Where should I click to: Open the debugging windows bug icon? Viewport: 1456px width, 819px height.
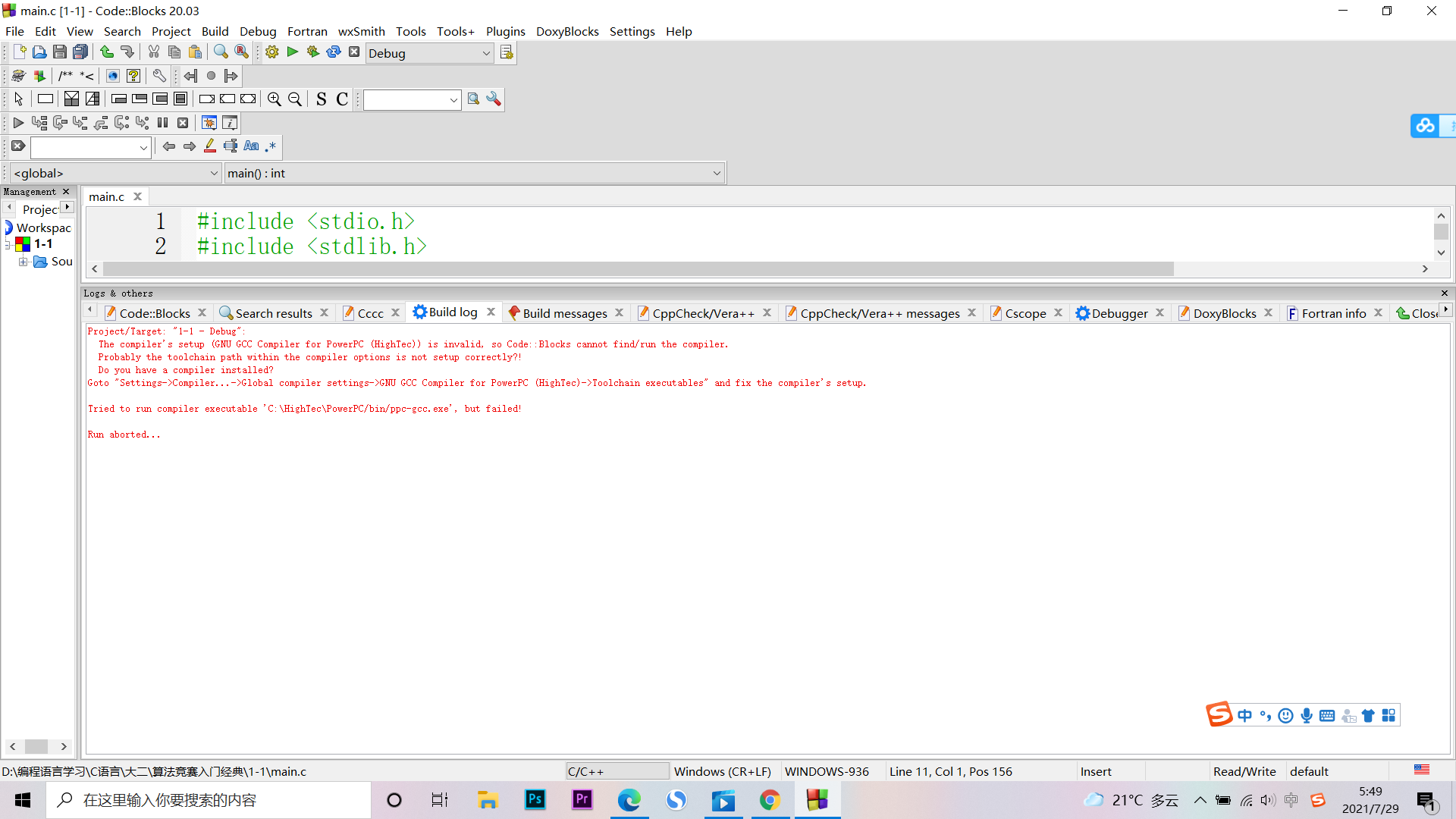(x=209, y=123)
